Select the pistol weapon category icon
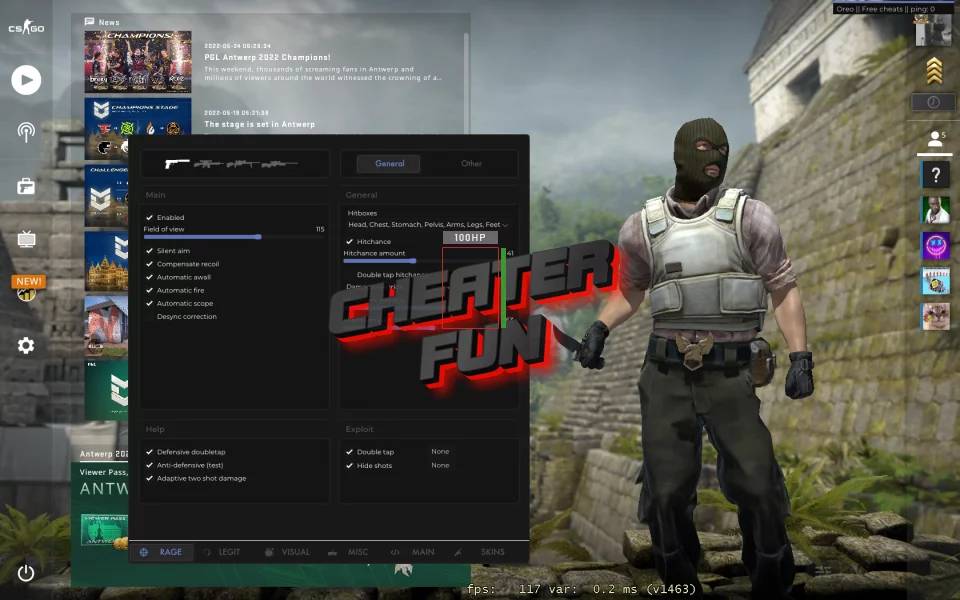 click(x=176, y=162)
